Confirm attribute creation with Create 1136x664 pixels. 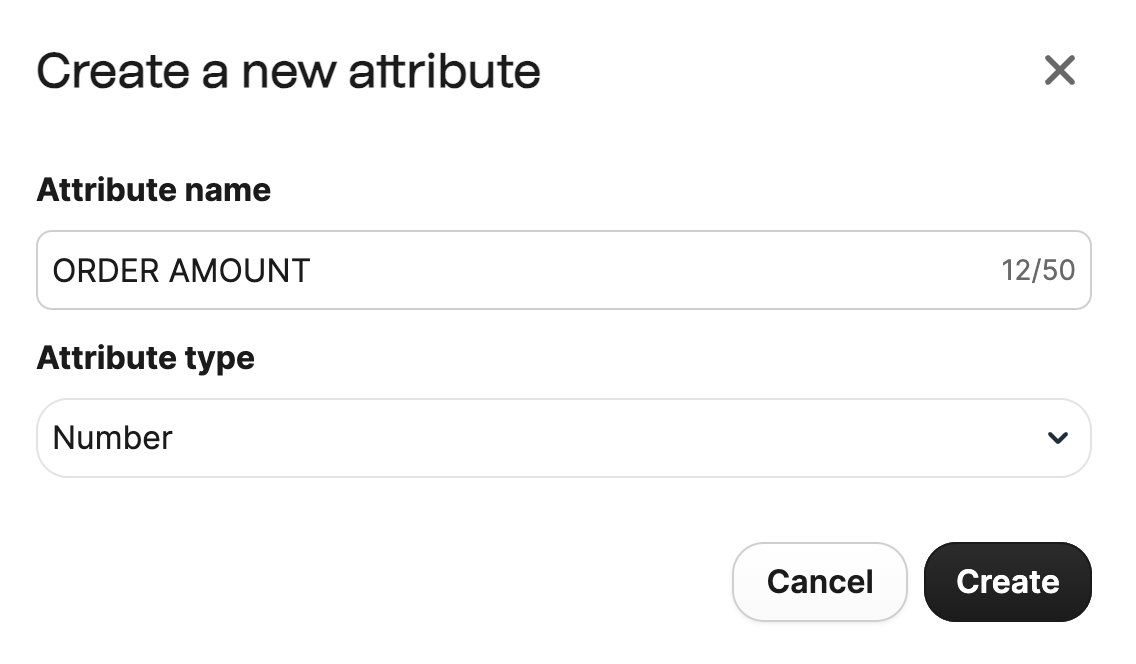1007,582
